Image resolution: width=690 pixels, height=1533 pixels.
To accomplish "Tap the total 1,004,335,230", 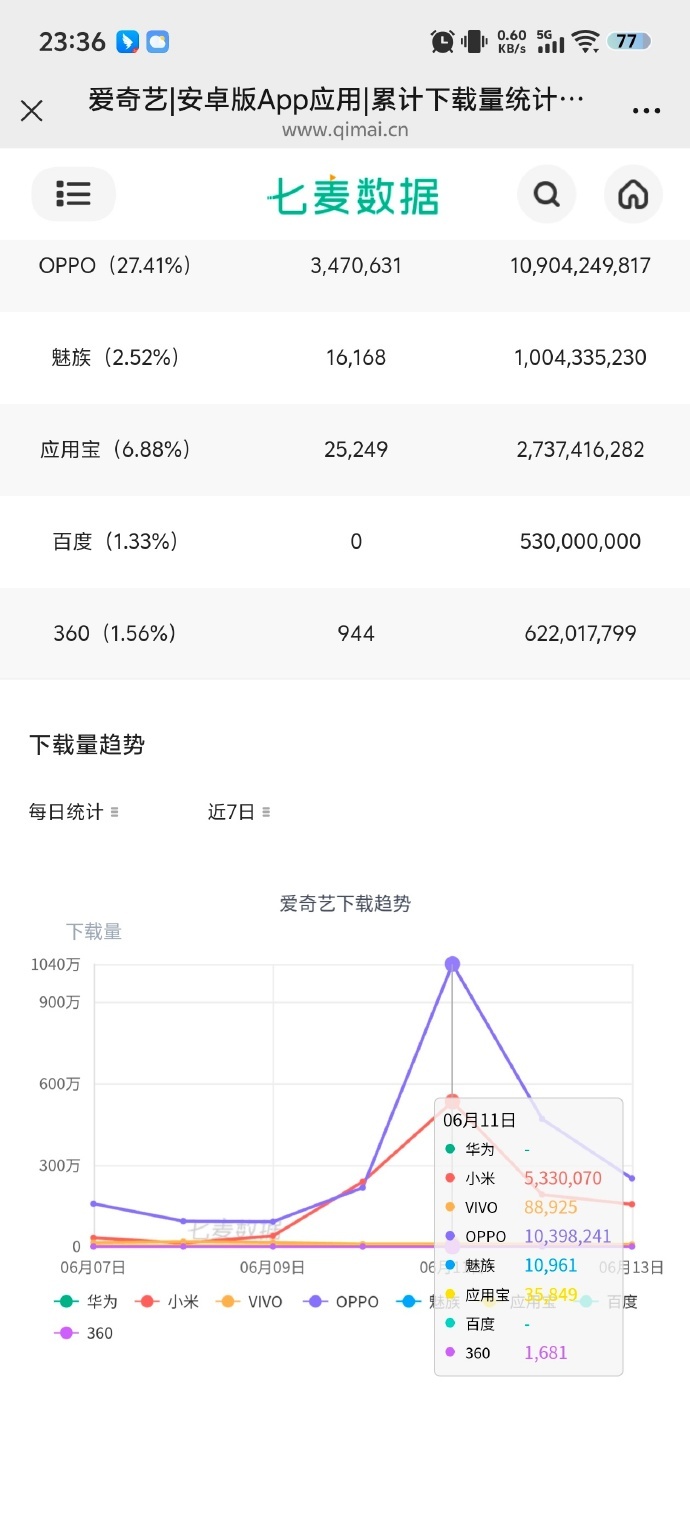I will pos(580,358).
